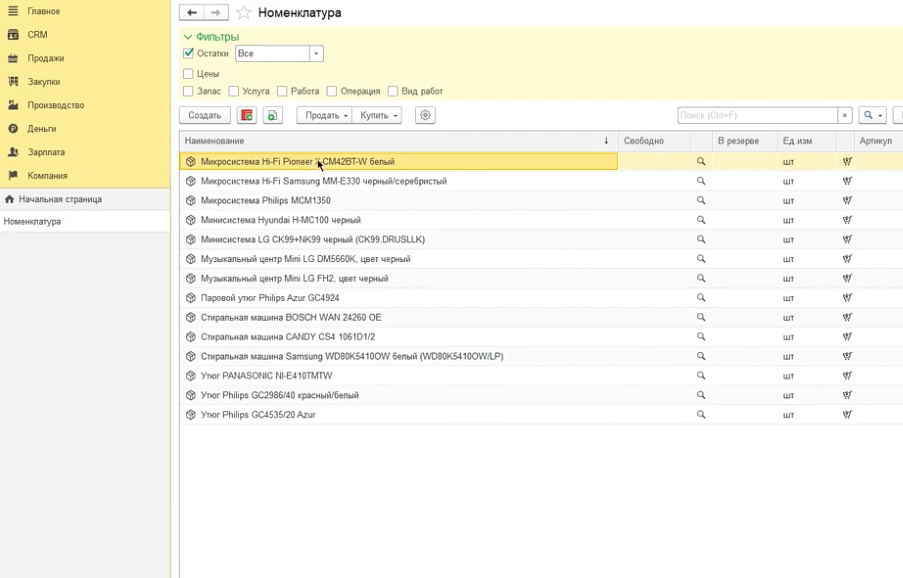Clear the search field with X
903x578 pixels.
click(x=845, y=115)
